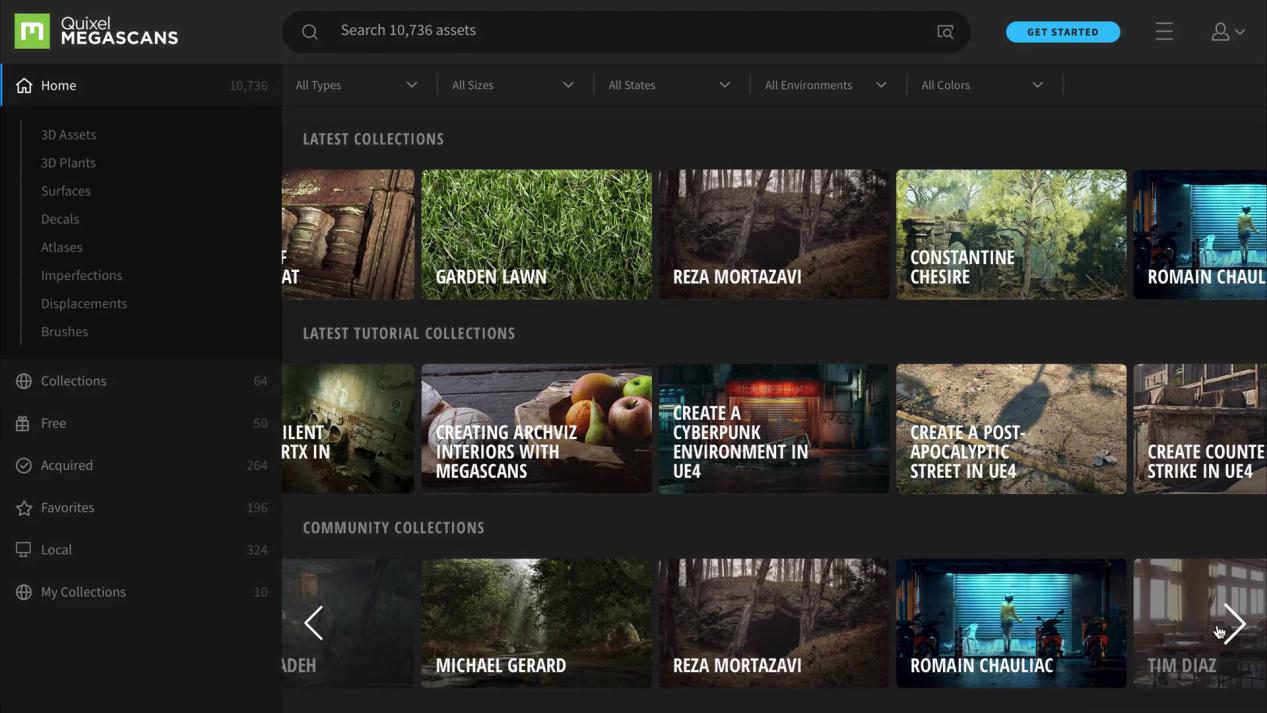Open the user account icon menu
The width and height of the screenshot is (1267, 713).
coord(1227,32)
